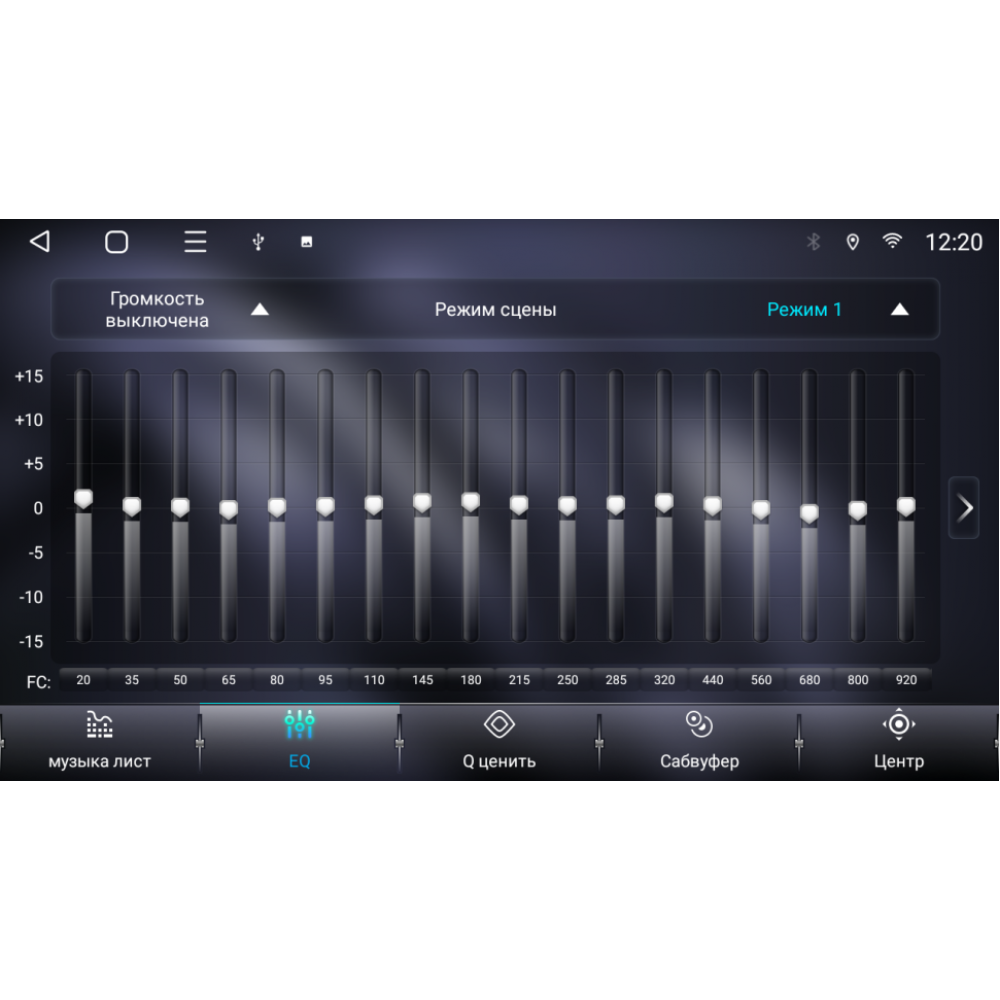Show next frequency bands with right chevron
The image size is (1000, 1000).
tap(964, 508)
